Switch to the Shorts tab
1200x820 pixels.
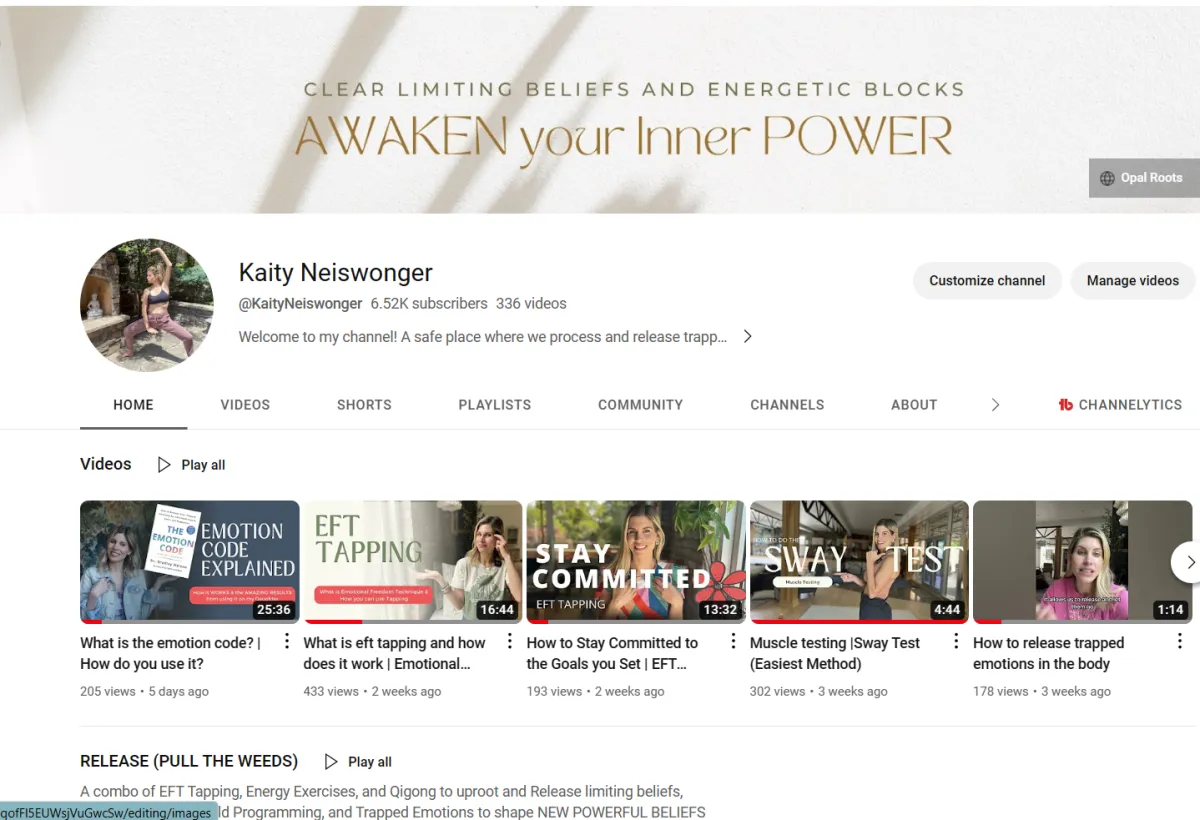pyautogui.click(x=364, y=405)
